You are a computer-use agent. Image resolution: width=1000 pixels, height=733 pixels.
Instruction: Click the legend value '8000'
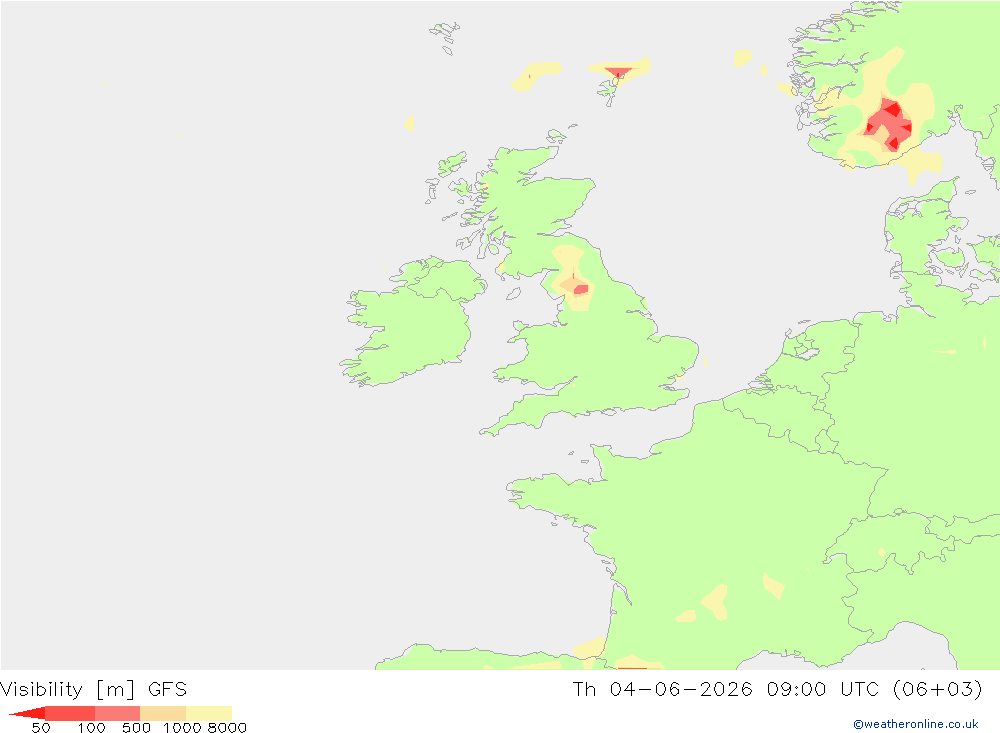click(227, 728)
